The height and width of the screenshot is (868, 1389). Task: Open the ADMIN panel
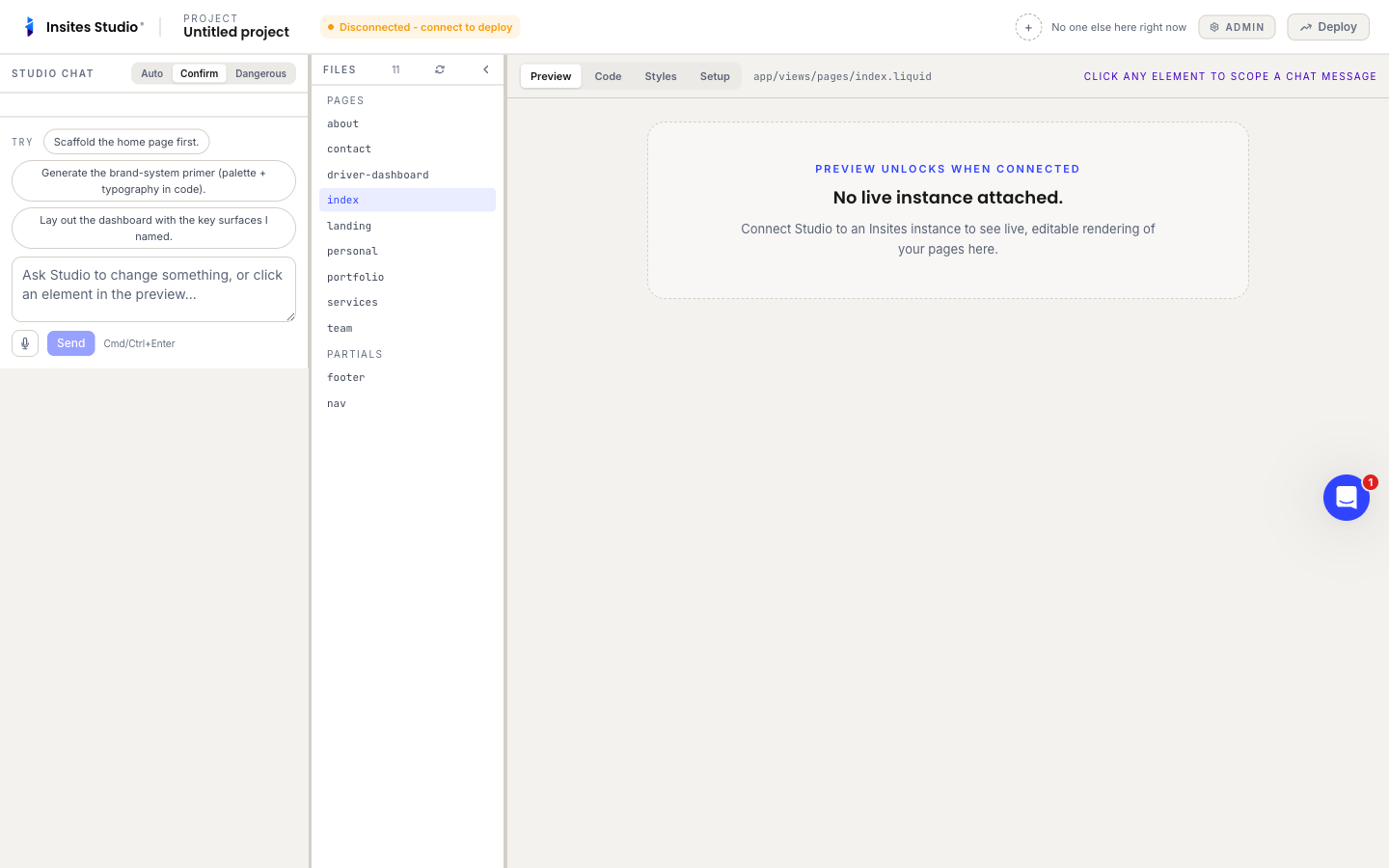tap(1237, 27)
